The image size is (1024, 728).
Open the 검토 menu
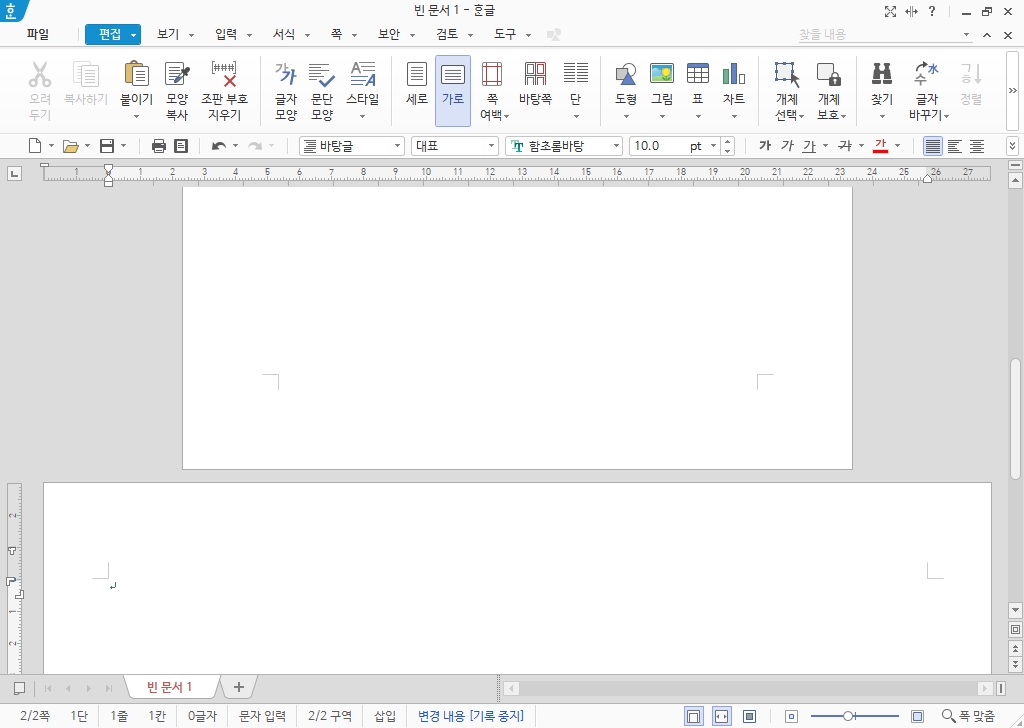point(447,34)
